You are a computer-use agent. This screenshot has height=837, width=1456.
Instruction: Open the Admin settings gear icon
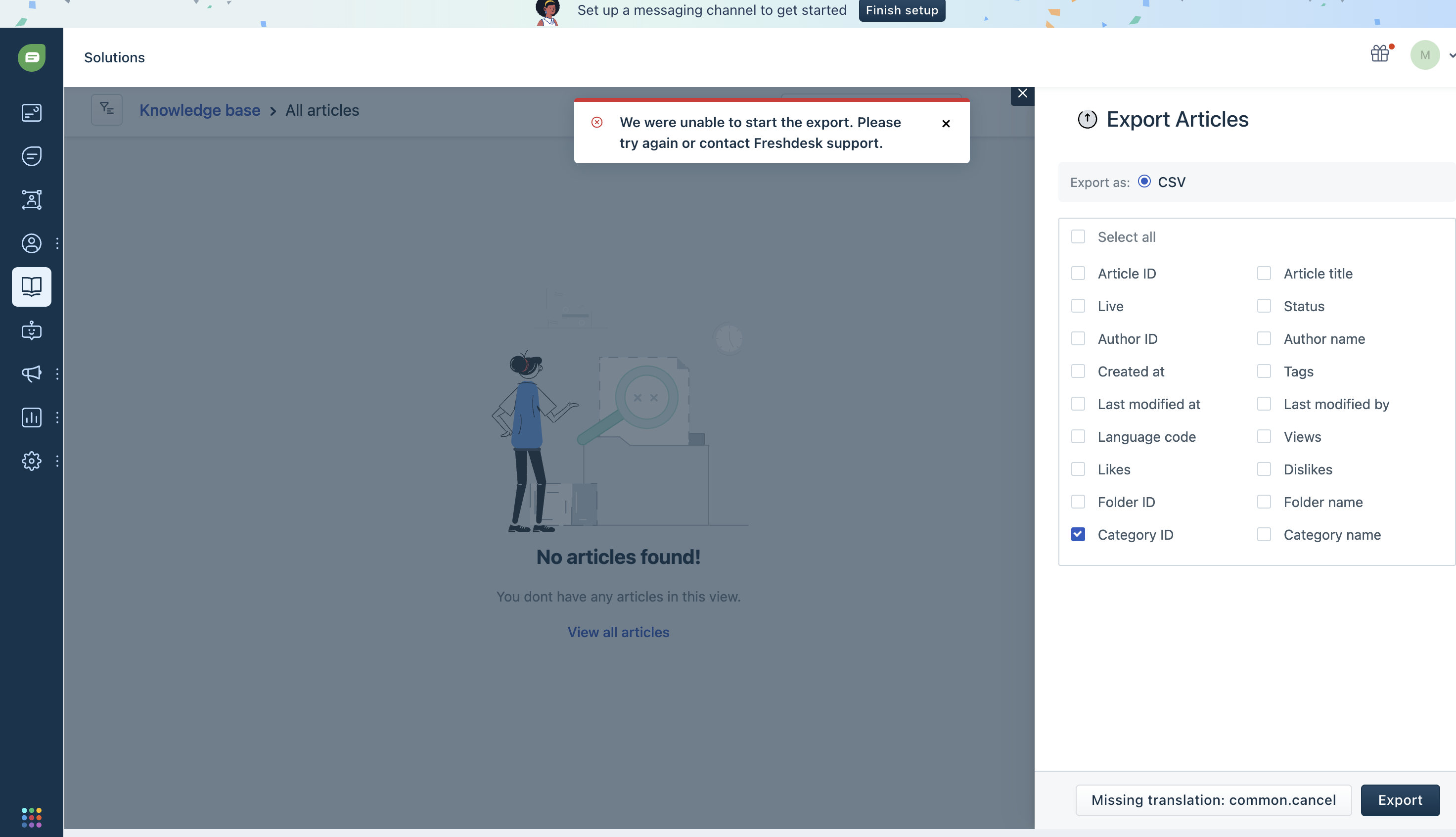[x=32, y=461]
